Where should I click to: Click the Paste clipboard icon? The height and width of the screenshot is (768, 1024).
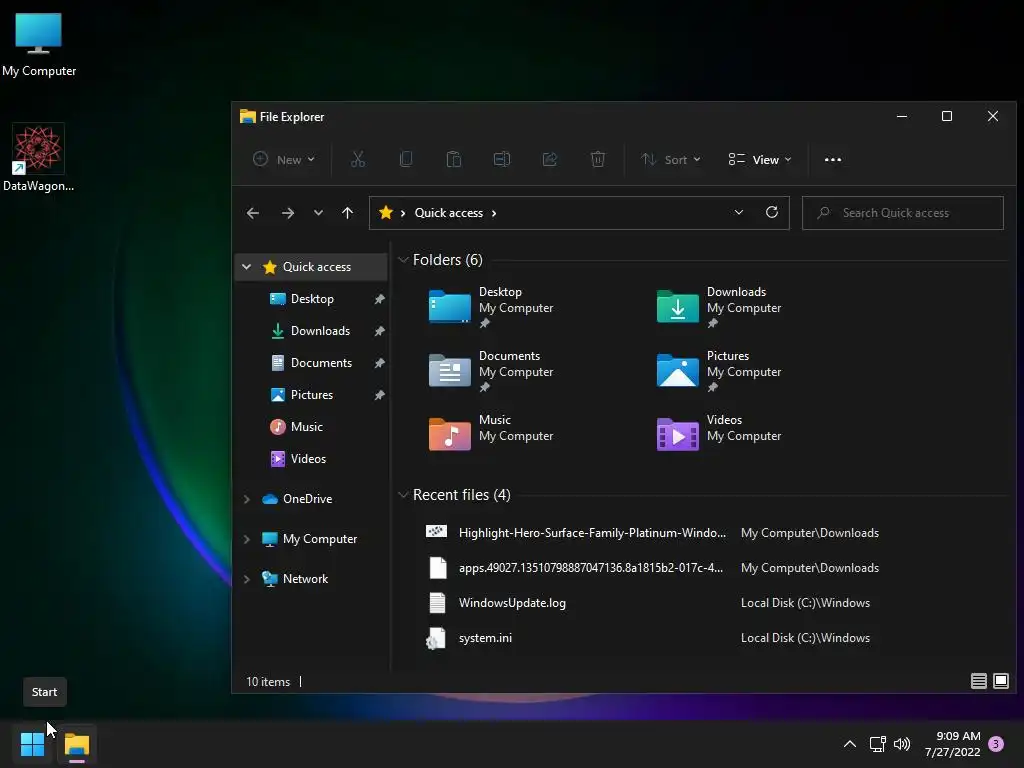pyautogui.click(x=454, y=159)
